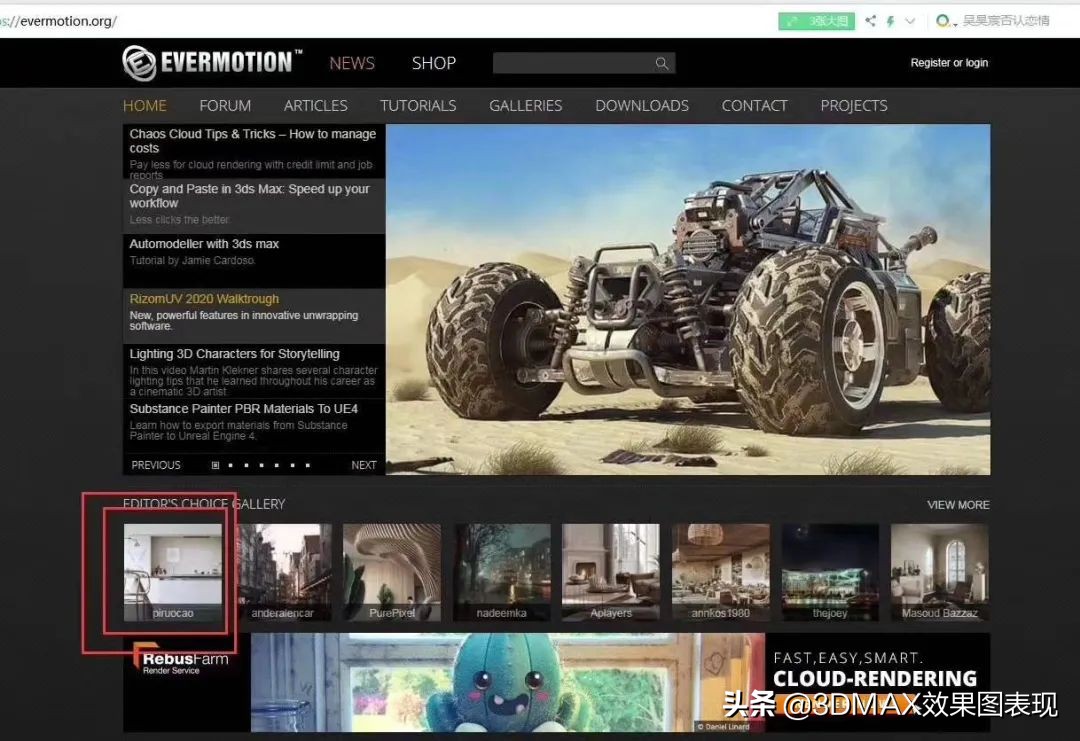Click NEXT in news slider
This screenshot has width=1080, height=741.
tap(364, 465)
